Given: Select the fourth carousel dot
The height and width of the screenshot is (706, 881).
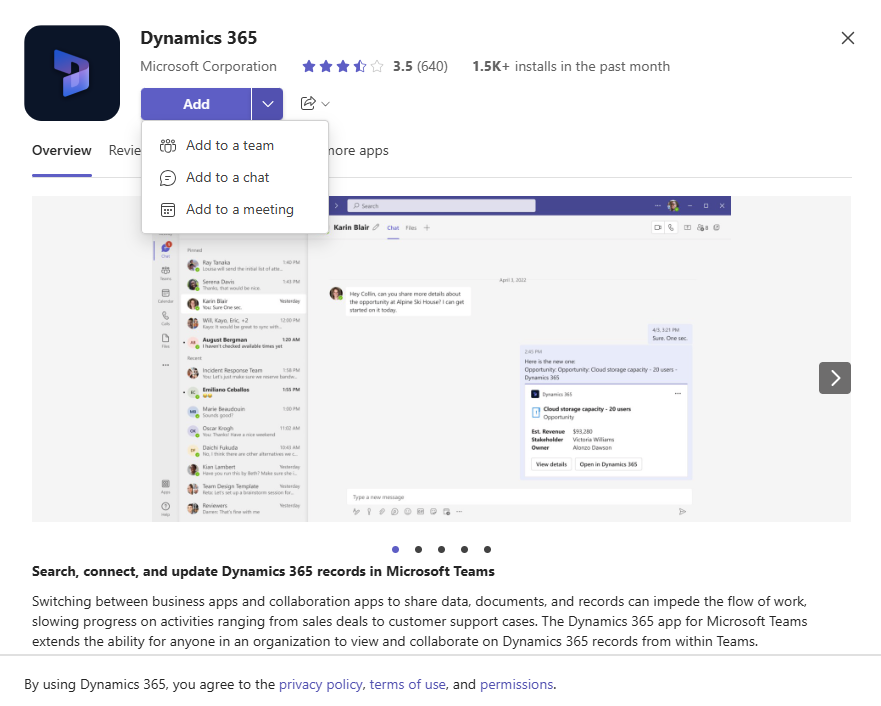Looking at the screenshot, I should coord(464,549).
